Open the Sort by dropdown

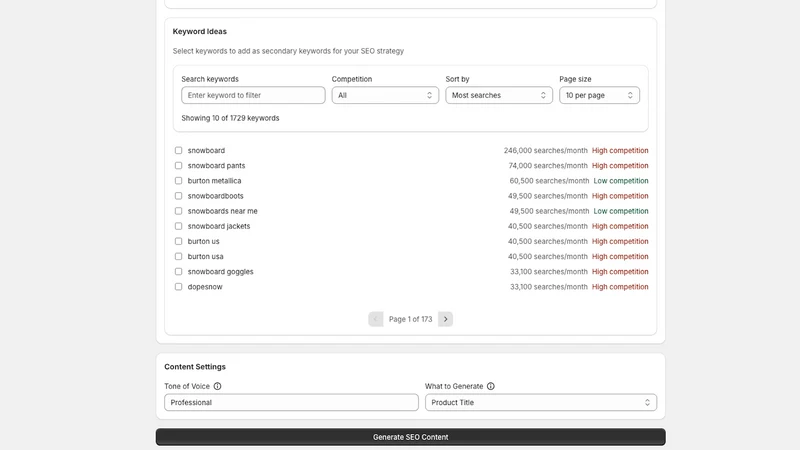[499, 95]
